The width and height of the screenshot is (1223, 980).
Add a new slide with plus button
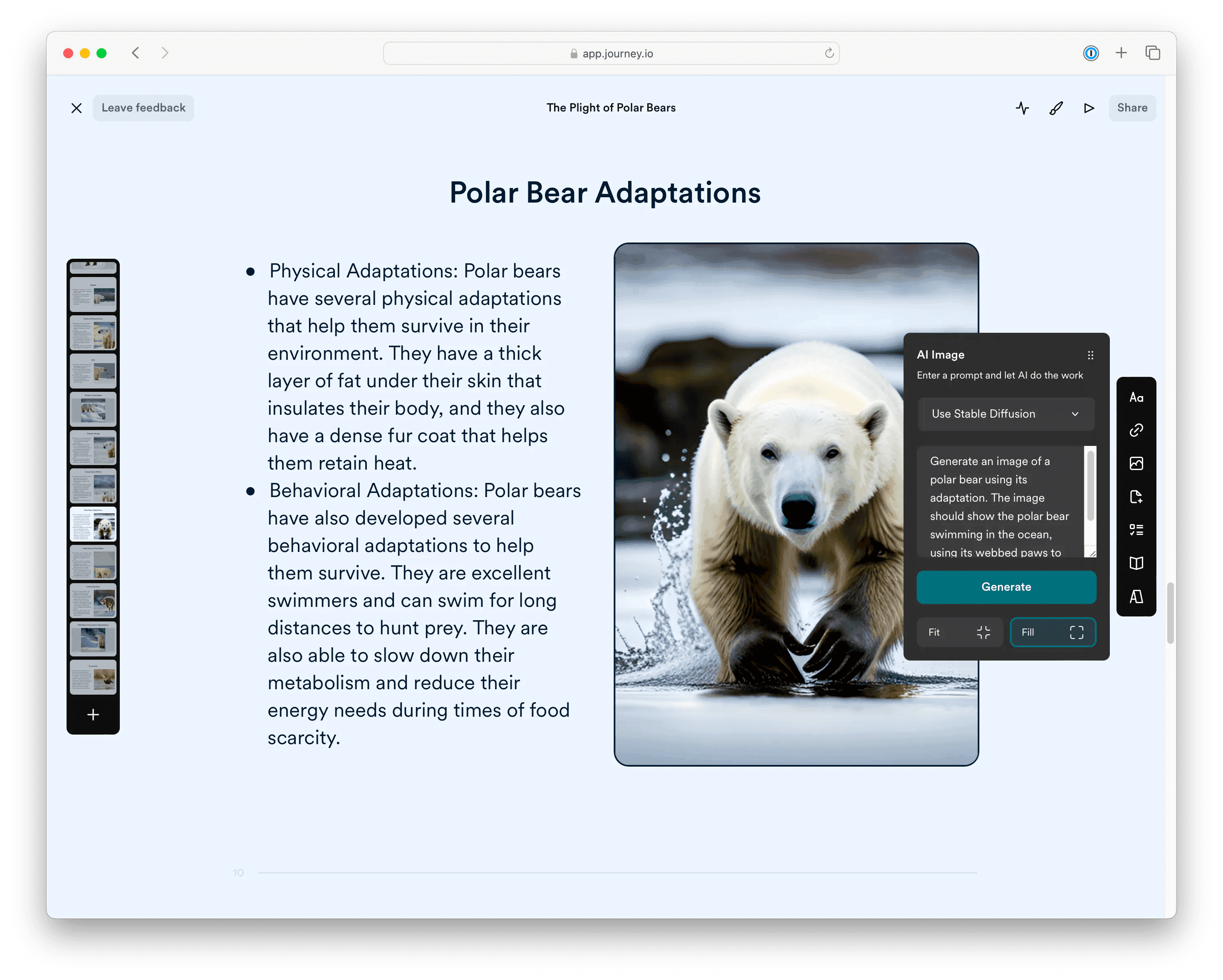pos(93,715)
